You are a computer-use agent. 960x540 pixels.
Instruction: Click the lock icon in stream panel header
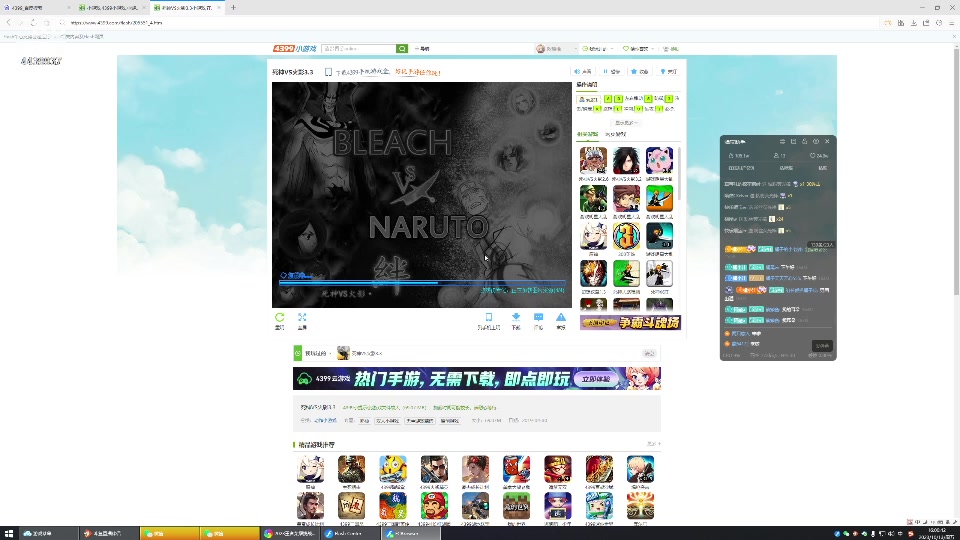804,141
